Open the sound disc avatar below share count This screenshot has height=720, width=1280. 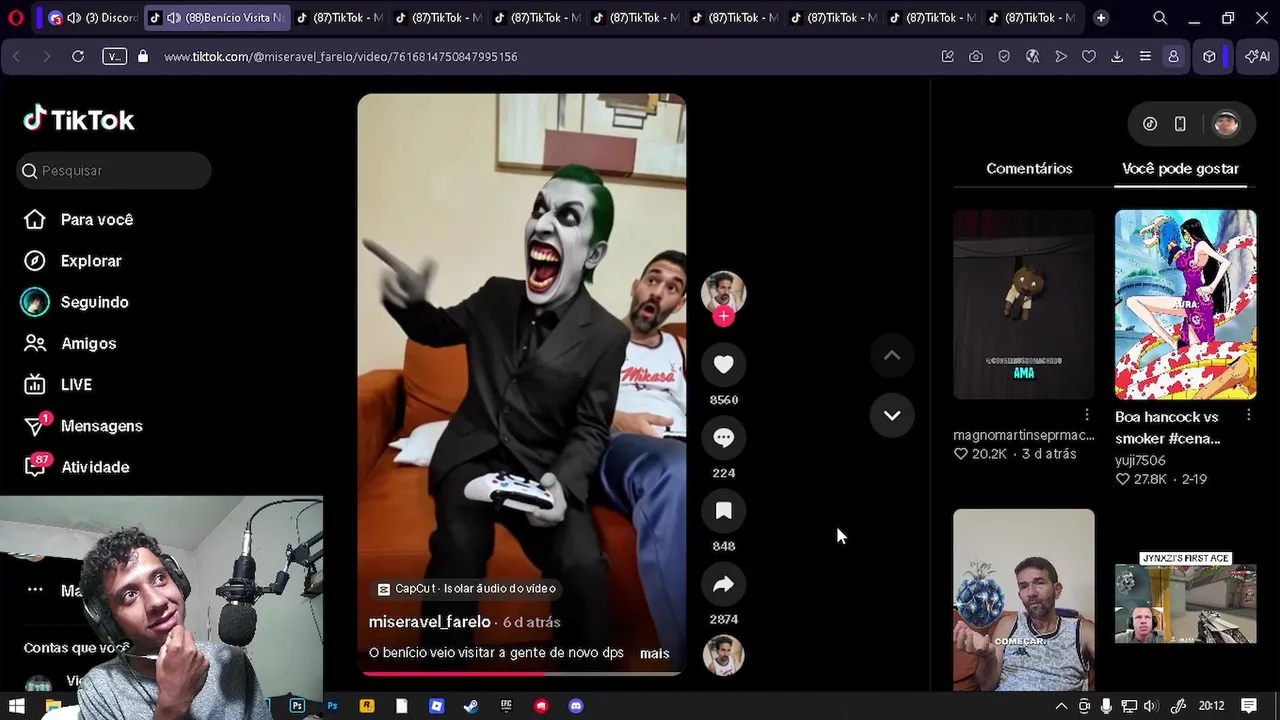(x=723, y=656)
